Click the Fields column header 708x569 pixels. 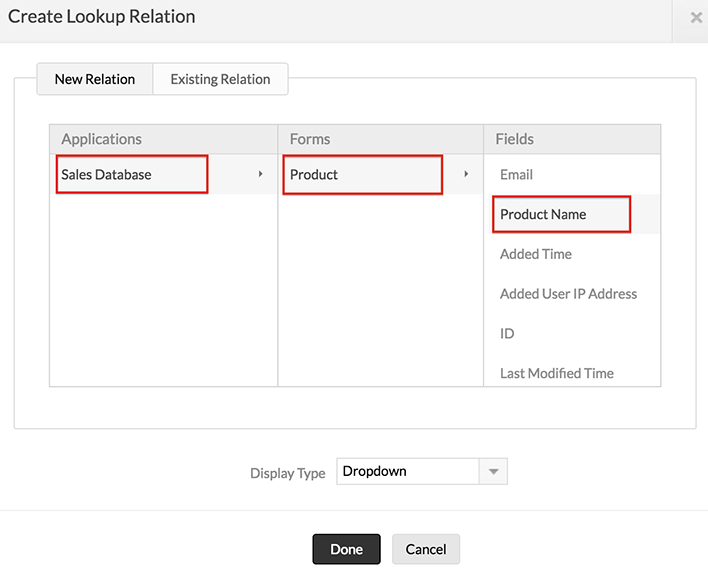pyautogui.click(x=515, y=139)
